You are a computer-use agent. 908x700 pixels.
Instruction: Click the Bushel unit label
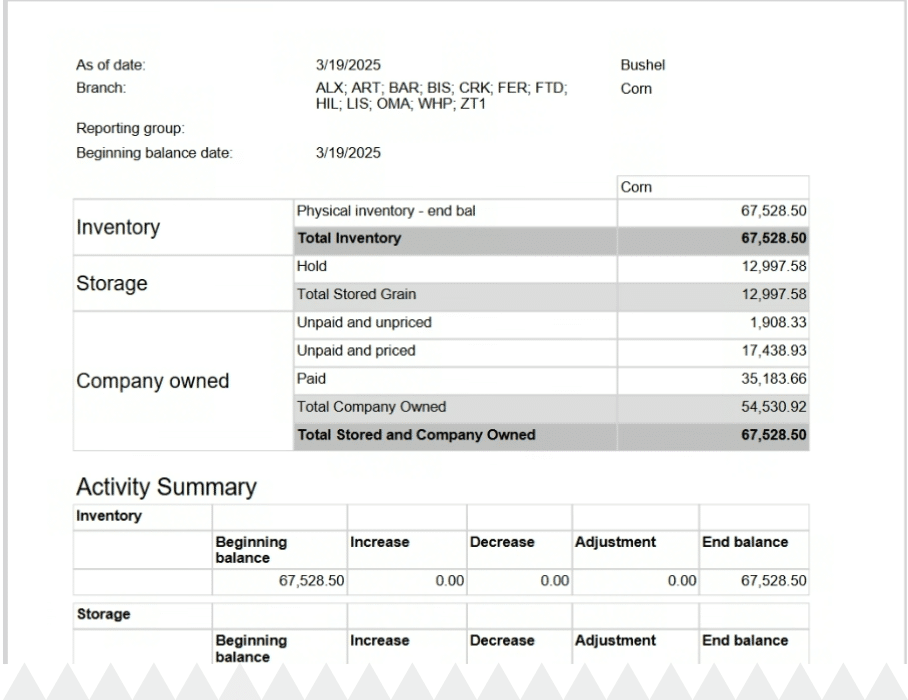pyautogui.click(x=642, y=65)
